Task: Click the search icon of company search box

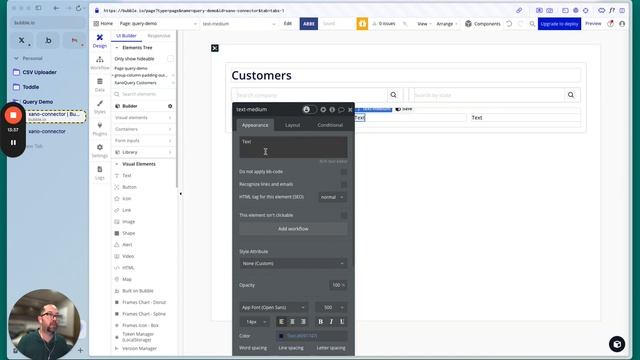Action: pos(393,95)
